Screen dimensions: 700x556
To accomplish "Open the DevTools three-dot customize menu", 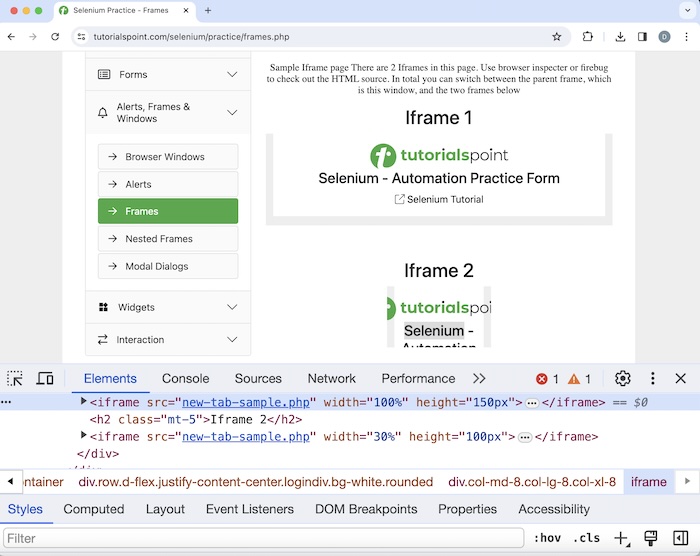I will coord(653,379).
